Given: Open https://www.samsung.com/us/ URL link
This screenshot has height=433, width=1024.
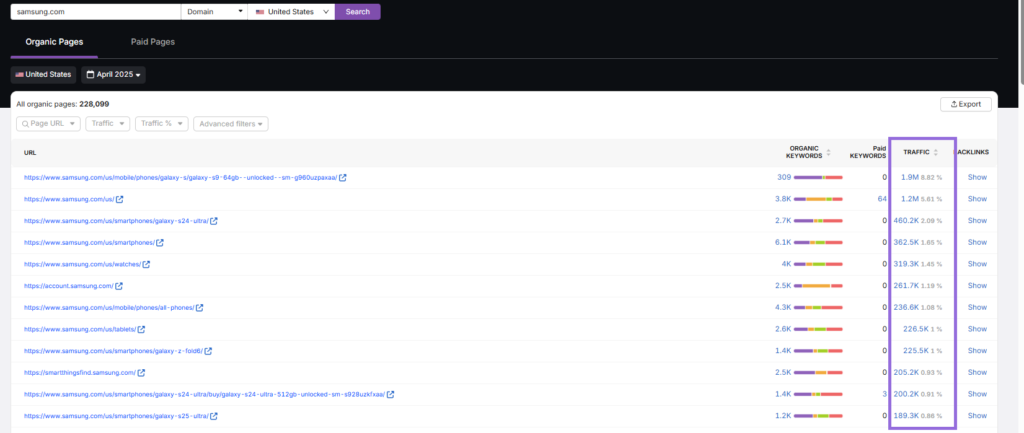Looking at the screenshot, I should point(69,199).
